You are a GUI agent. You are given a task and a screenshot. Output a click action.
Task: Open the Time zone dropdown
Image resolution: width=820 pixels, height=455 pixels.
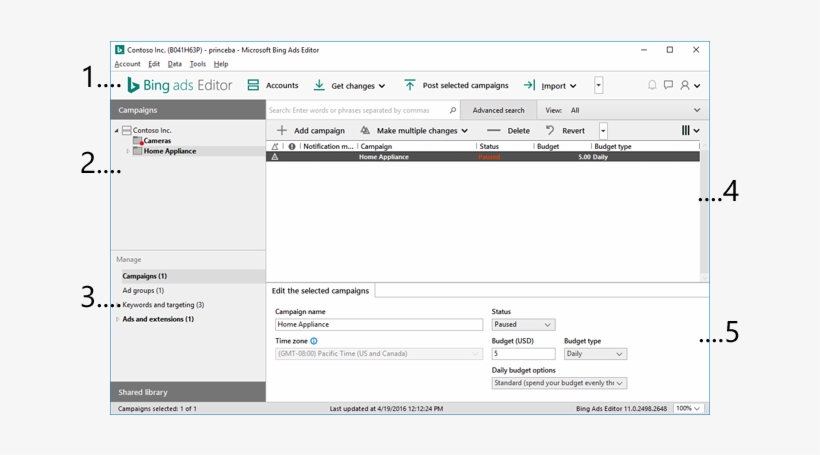[379, 354]
